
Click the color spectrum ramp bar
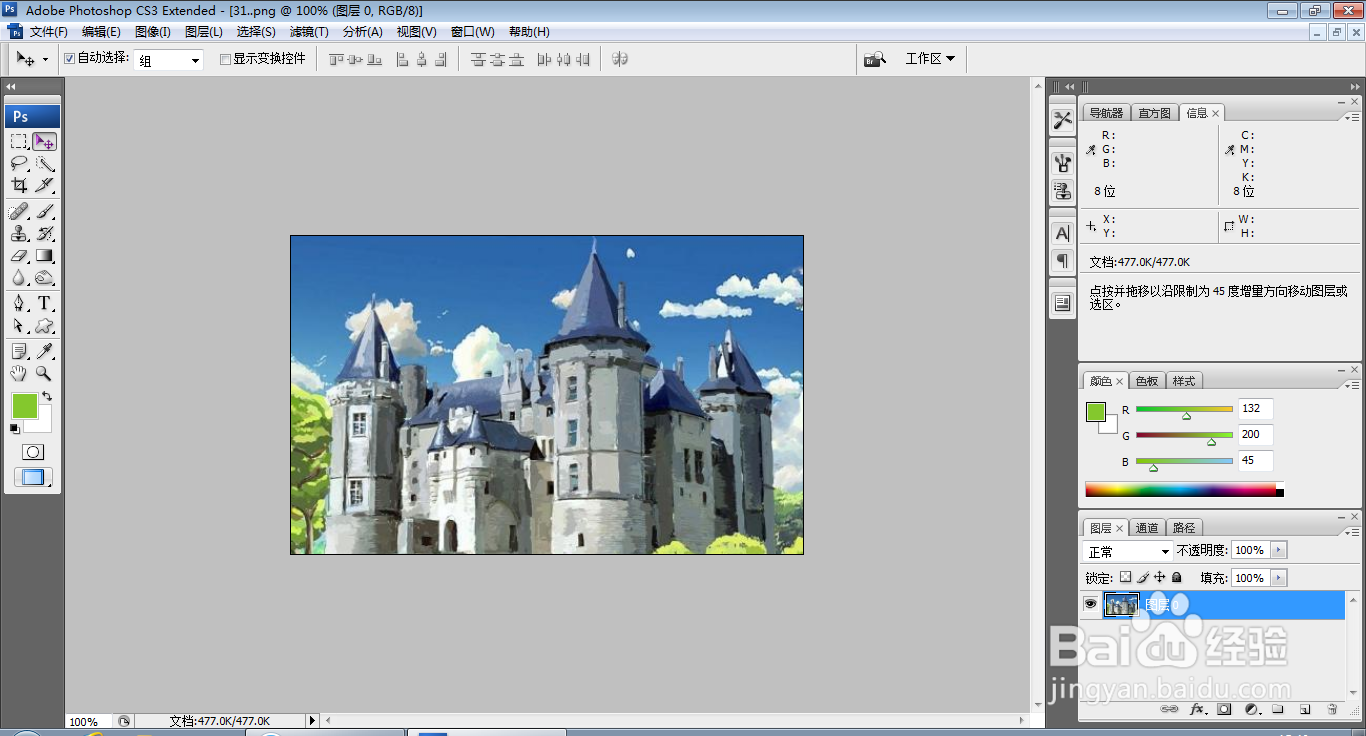pyautogui.click(x=1181, y=490)
